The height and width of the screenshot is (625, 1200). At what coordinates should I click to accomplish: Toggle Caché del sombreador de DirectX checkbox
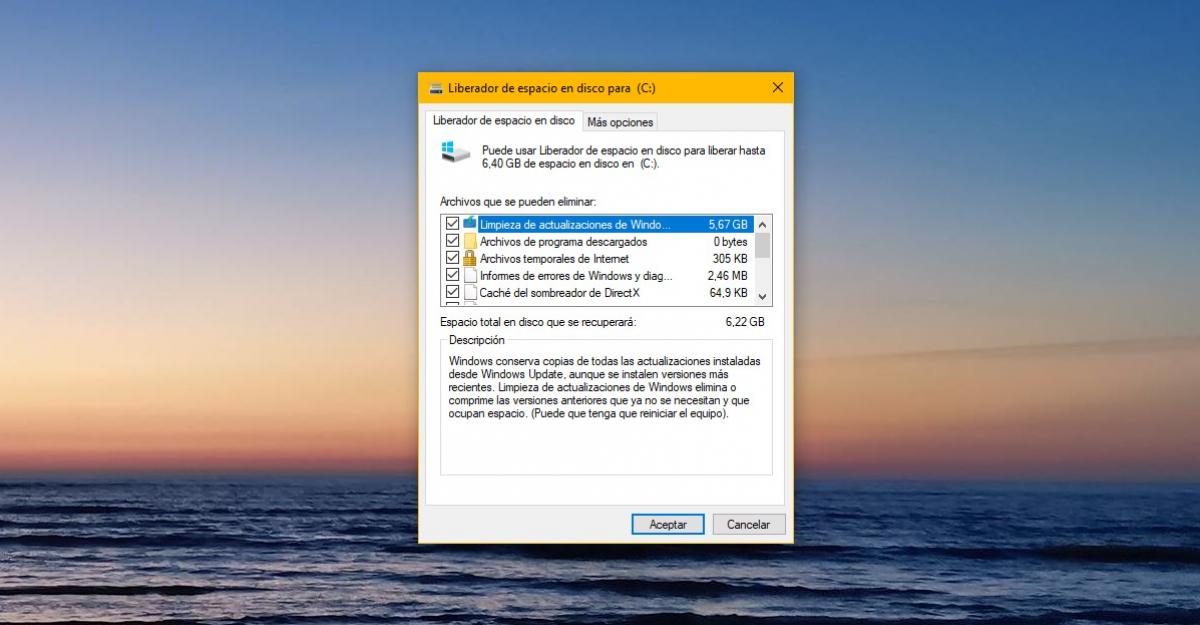[453, 292]
